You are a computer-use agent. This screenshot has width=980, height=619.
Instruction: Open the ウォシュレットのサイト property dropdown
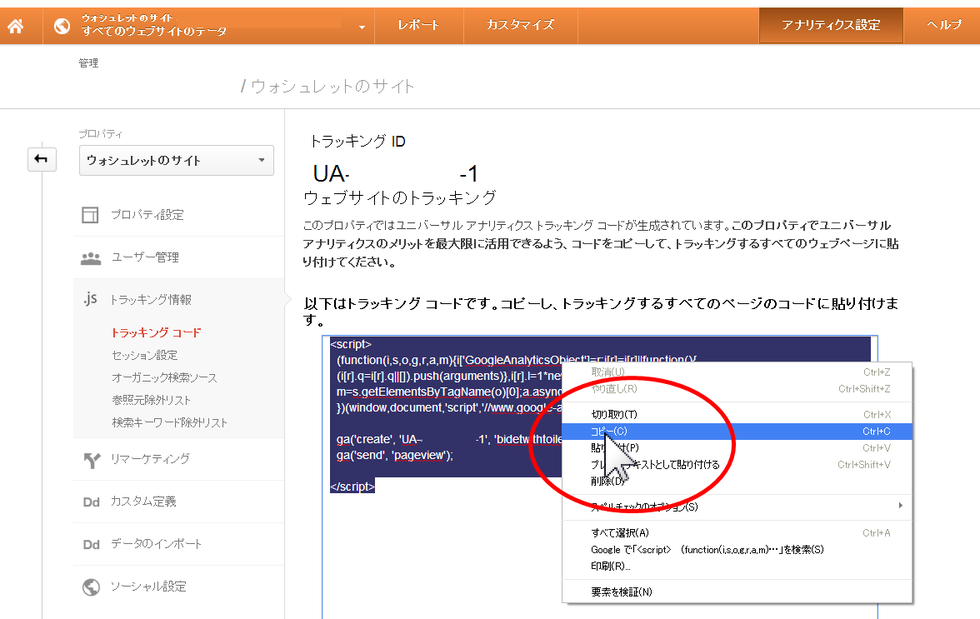pyautogui.click(x=176, y=160)
